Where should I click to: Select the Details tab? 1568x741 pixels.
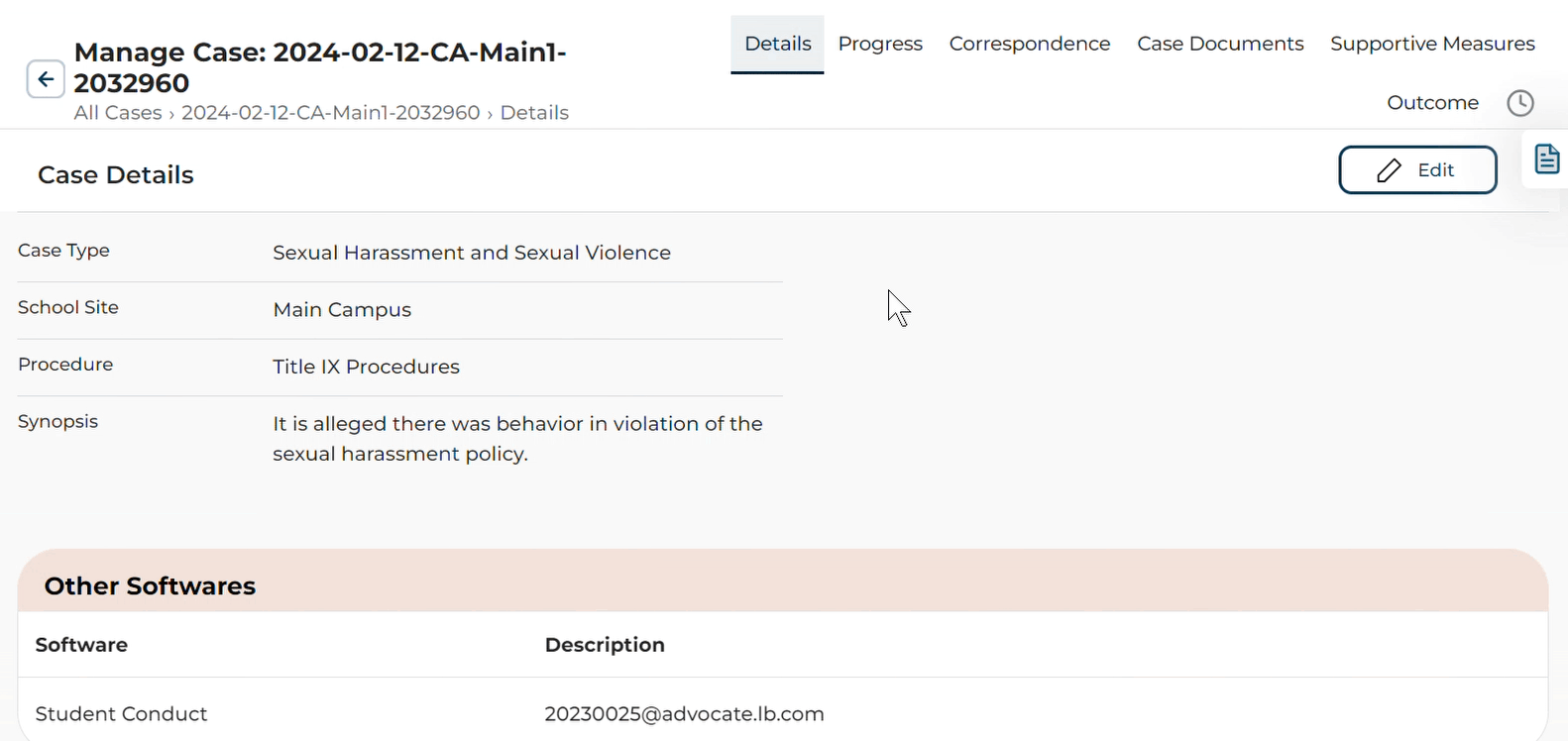coord(777,44)
